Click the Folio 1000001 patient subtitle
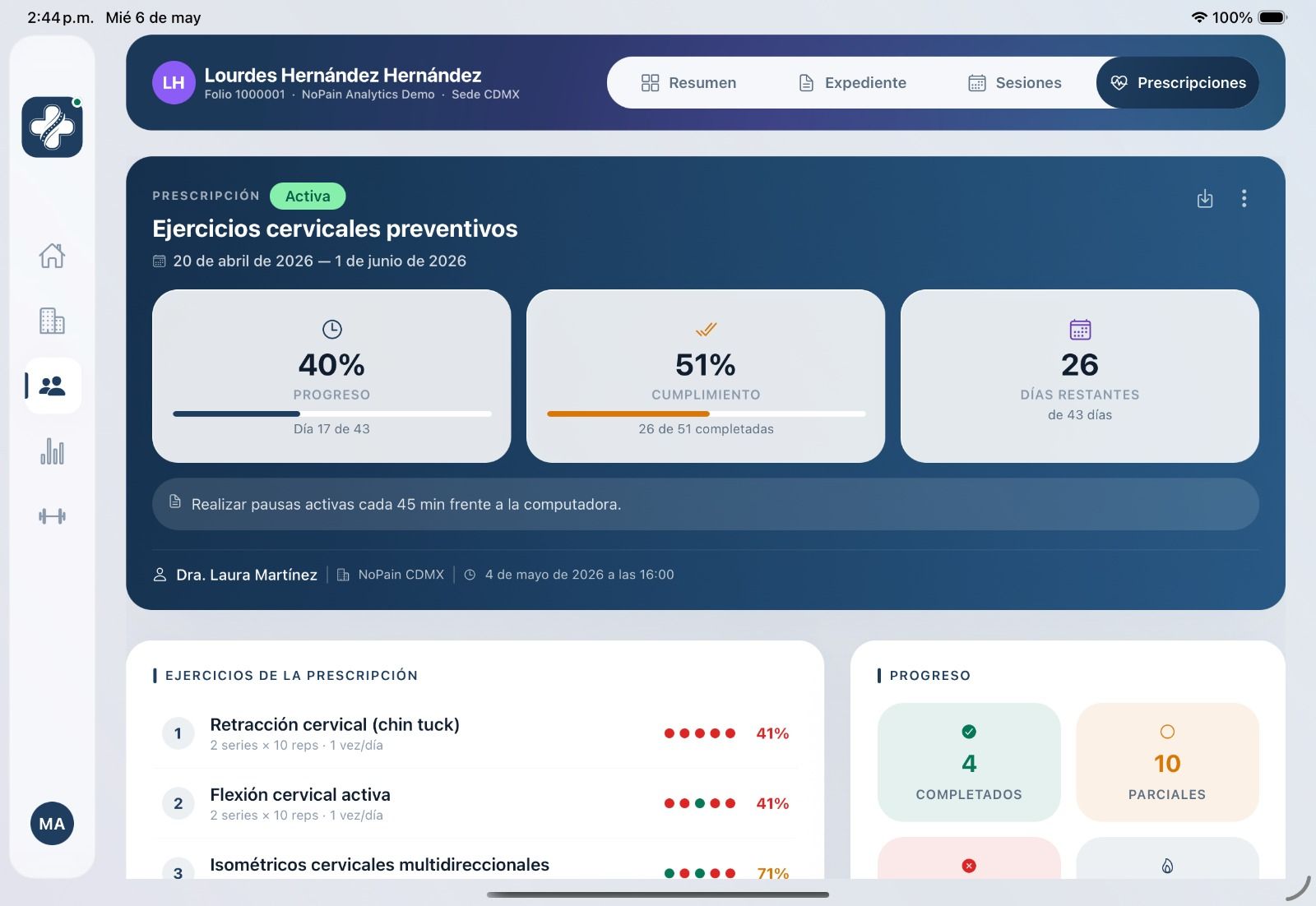 362,95
